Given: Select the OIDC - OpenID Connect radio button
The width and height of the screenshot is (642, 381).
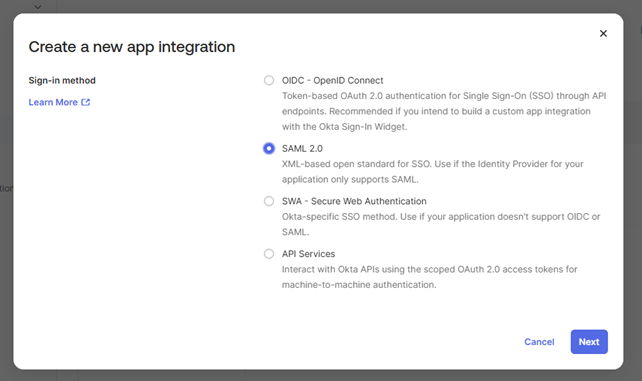Looking at the screenshot, I should (x=269, y=80).
